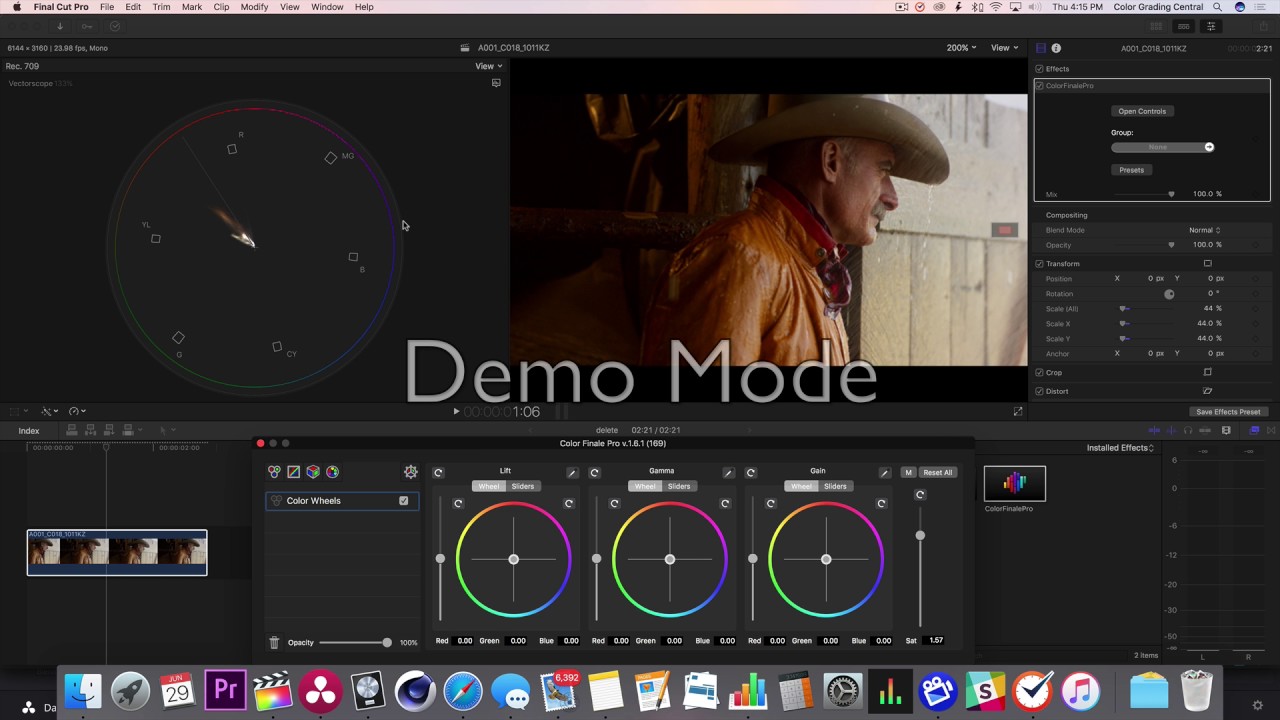This screenshot has width=1280, height=720.
Task: Open the Group None dropdown
Action: tap(1162, 147)
